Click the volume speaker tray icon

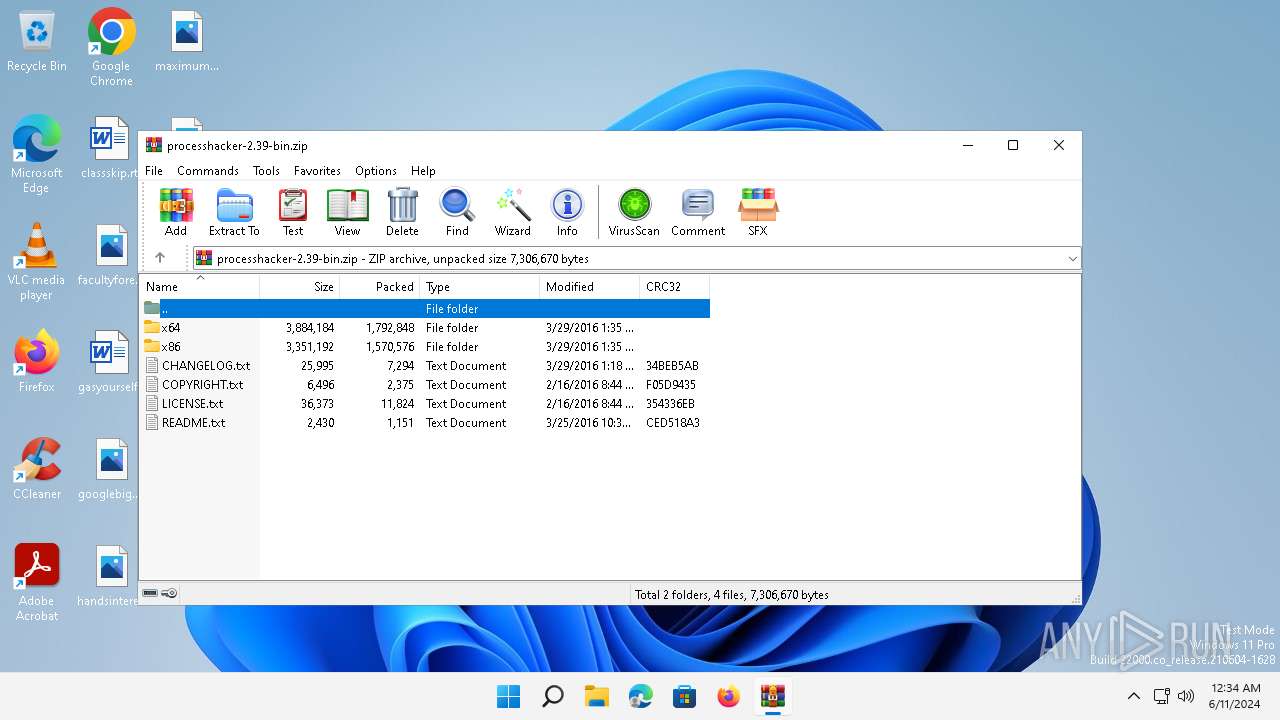coord(1186,696)
